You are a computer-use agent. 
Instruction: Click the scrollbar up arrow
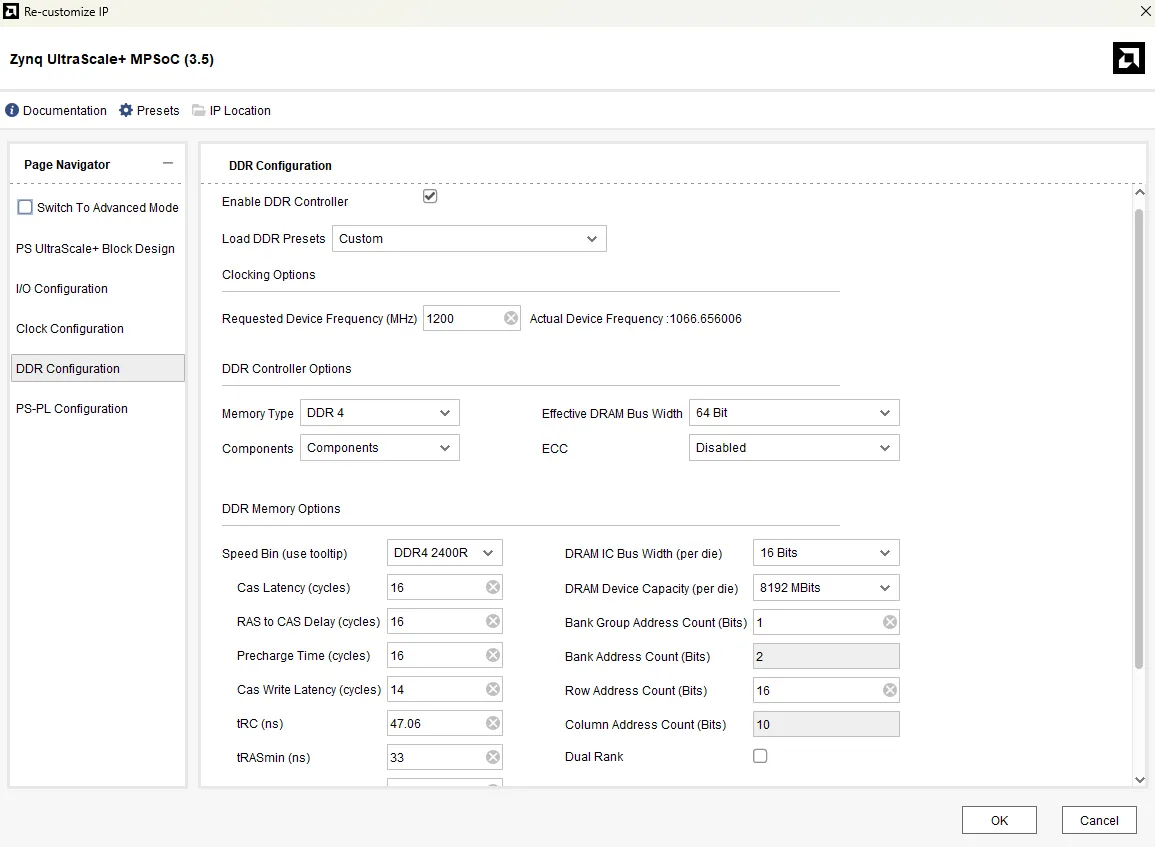coord(1140,192)
